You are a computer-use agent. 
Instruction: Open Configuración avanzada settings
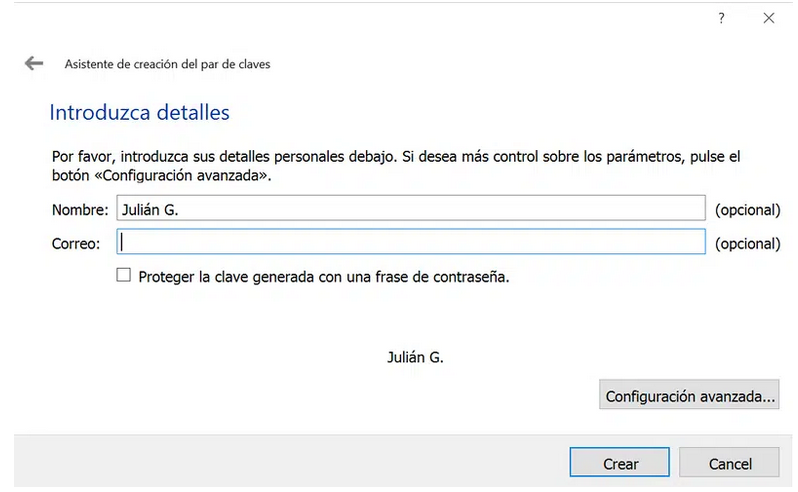point(690,396)
